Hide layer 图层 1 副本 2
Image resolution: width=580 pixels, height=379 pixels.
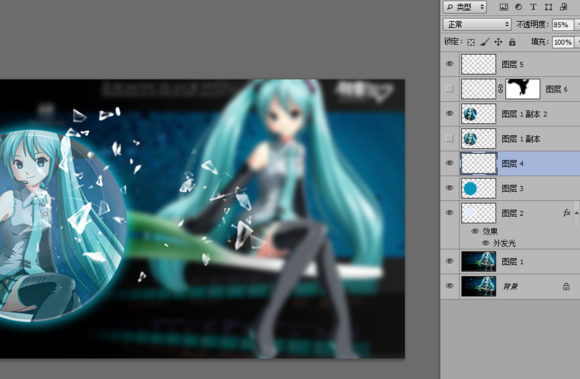tap(449, 114)
